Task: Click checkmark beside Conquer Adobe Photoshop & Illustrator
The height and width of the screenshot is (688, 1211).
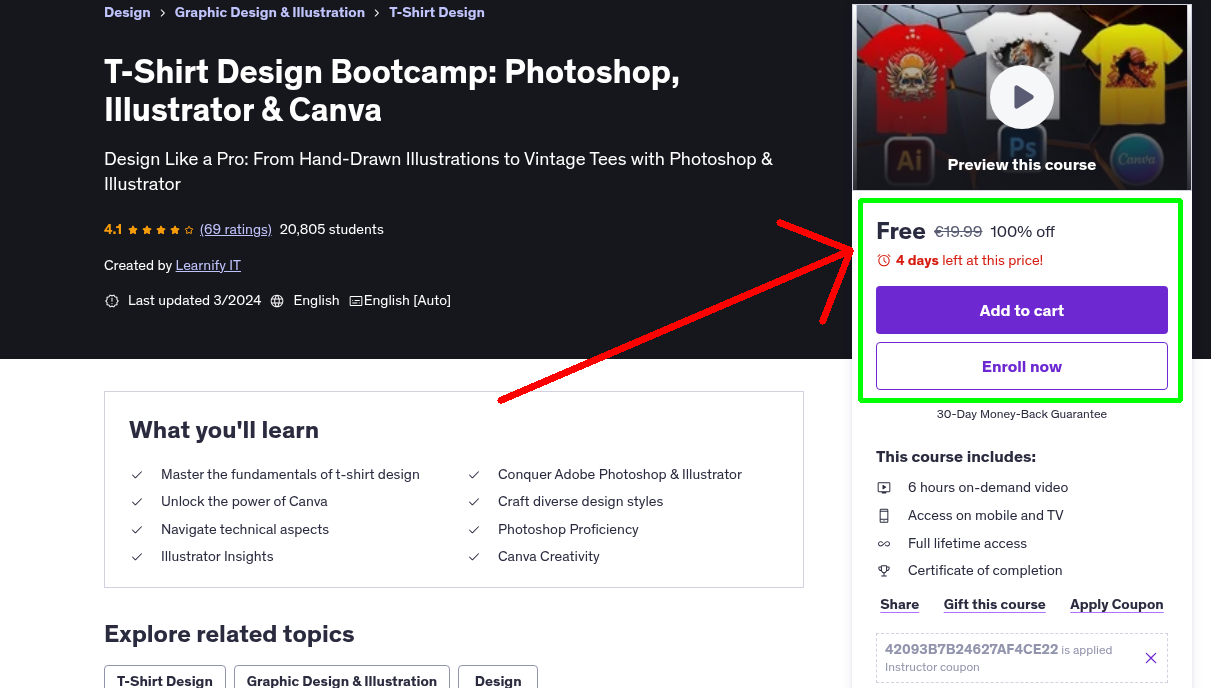Action: pyautogui.click(x=474, y=475)
